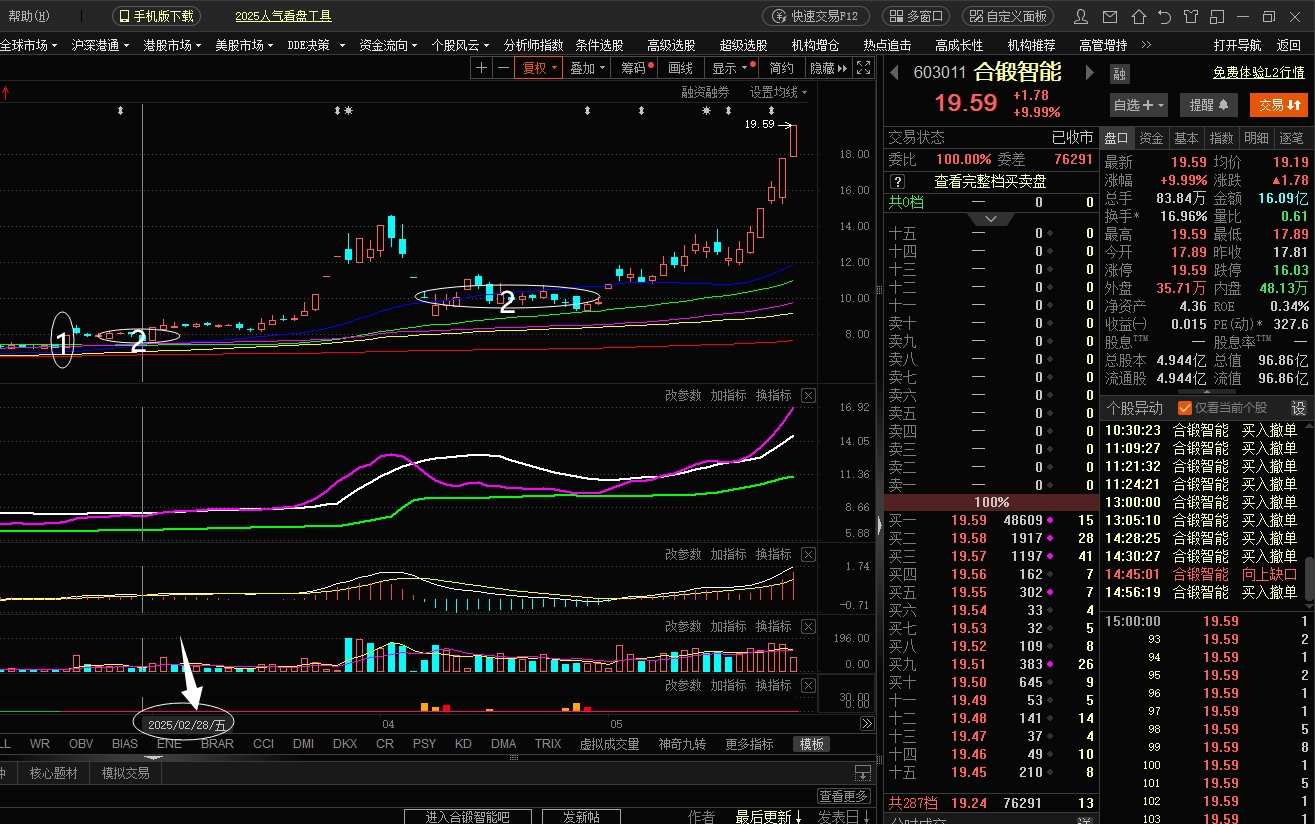1315x824 pixels.
Task: Open the 自定义面板 custom panel
Action: pyautogui.click(x=1008, y=16)
